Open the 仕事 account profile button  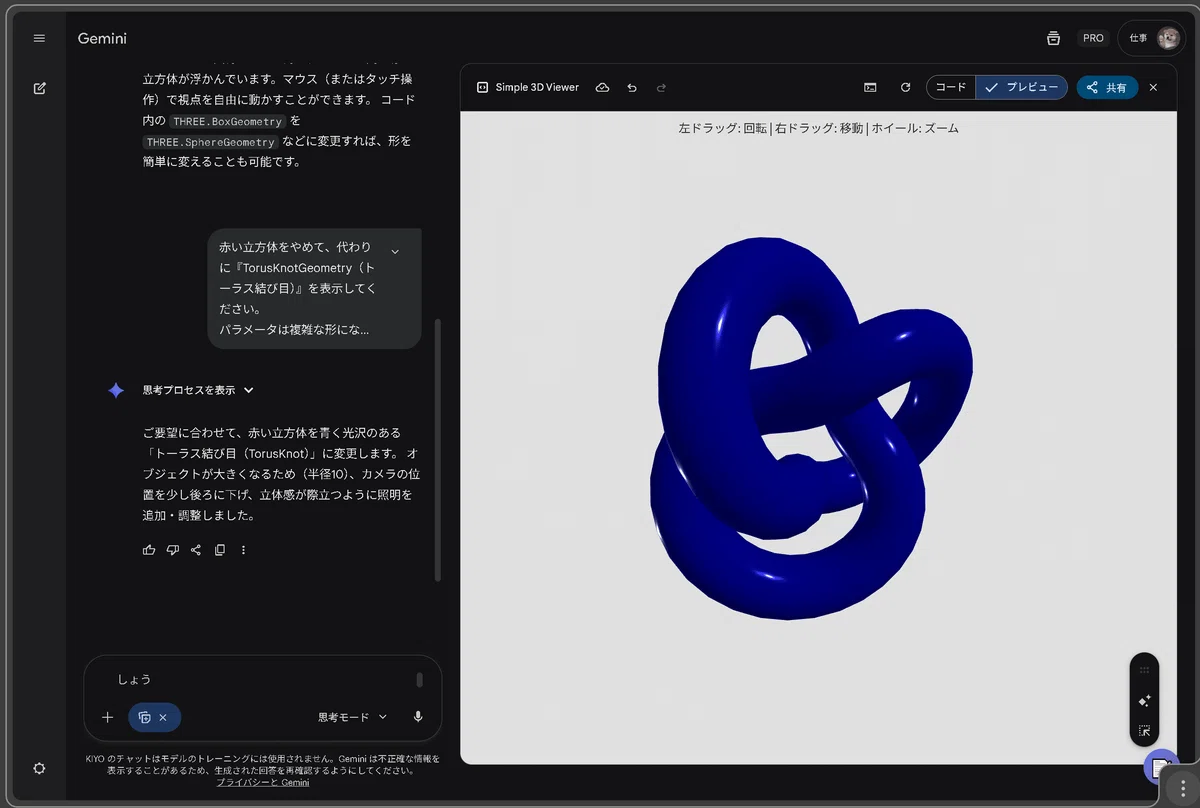pos(1152,38)
